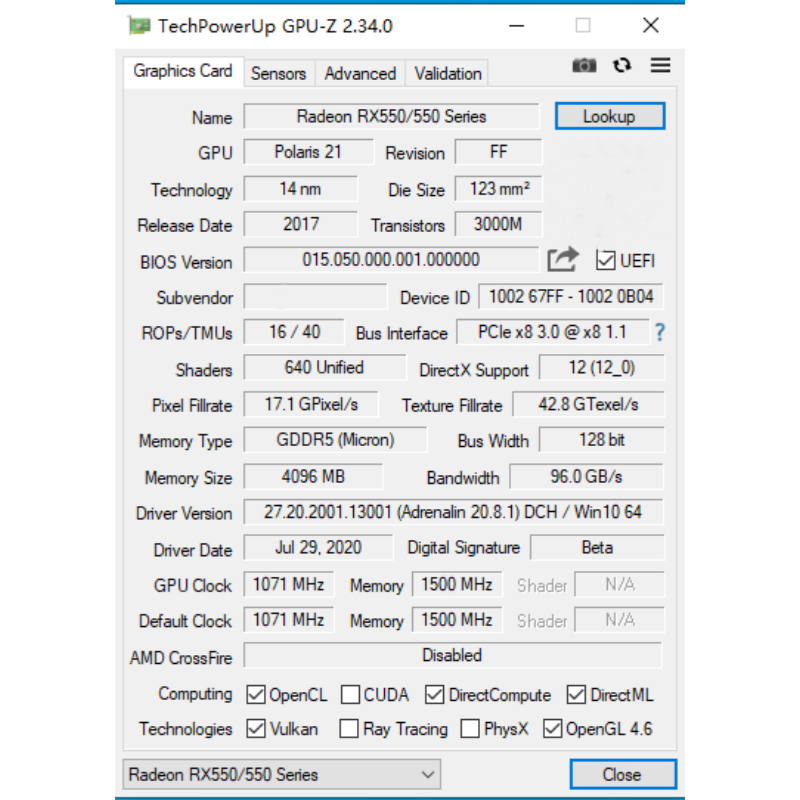Toggle the UEFI checkbox
This screenshot has height=800, width=800.
[x=606, y=260]
